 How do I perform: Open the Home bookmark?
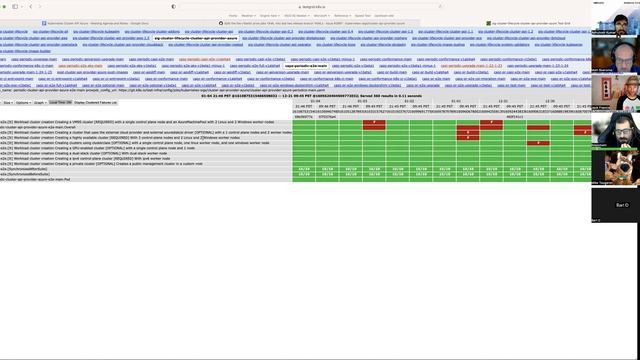point(233,16)
